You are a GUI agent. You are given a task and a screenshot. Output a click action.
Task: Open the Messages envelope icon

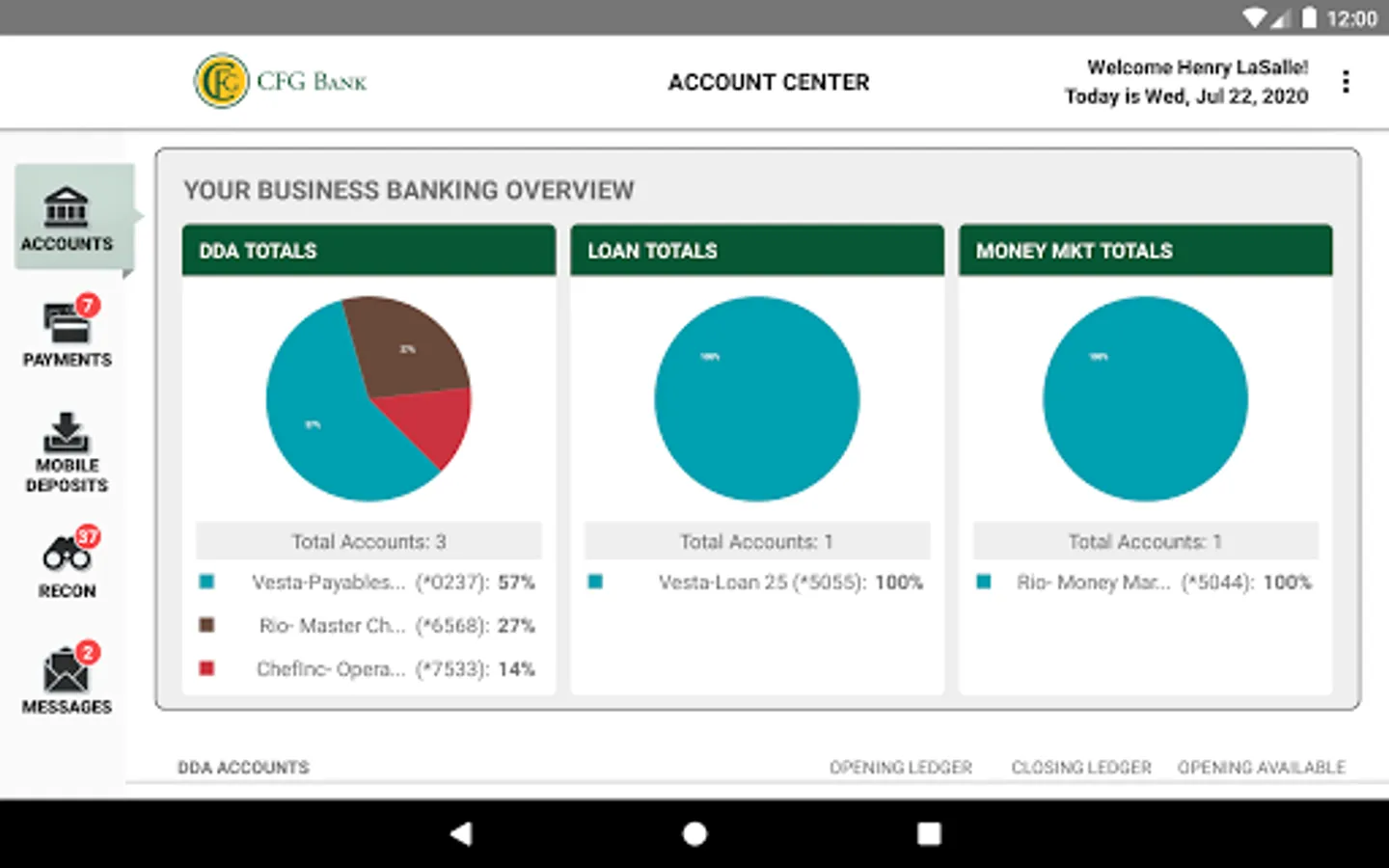click(68, 667)
